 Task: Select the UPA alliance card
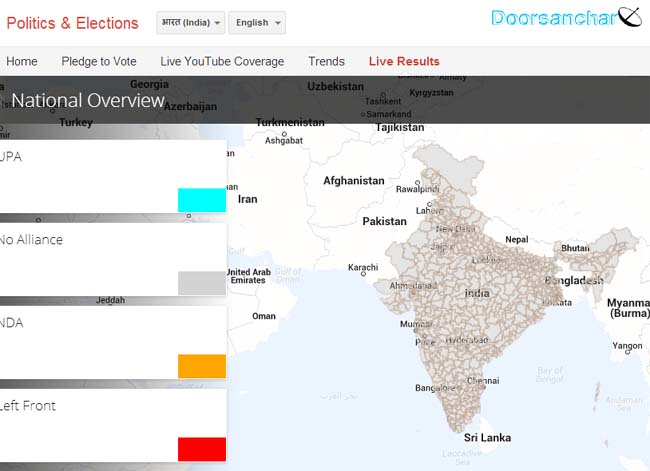point(113,177)
